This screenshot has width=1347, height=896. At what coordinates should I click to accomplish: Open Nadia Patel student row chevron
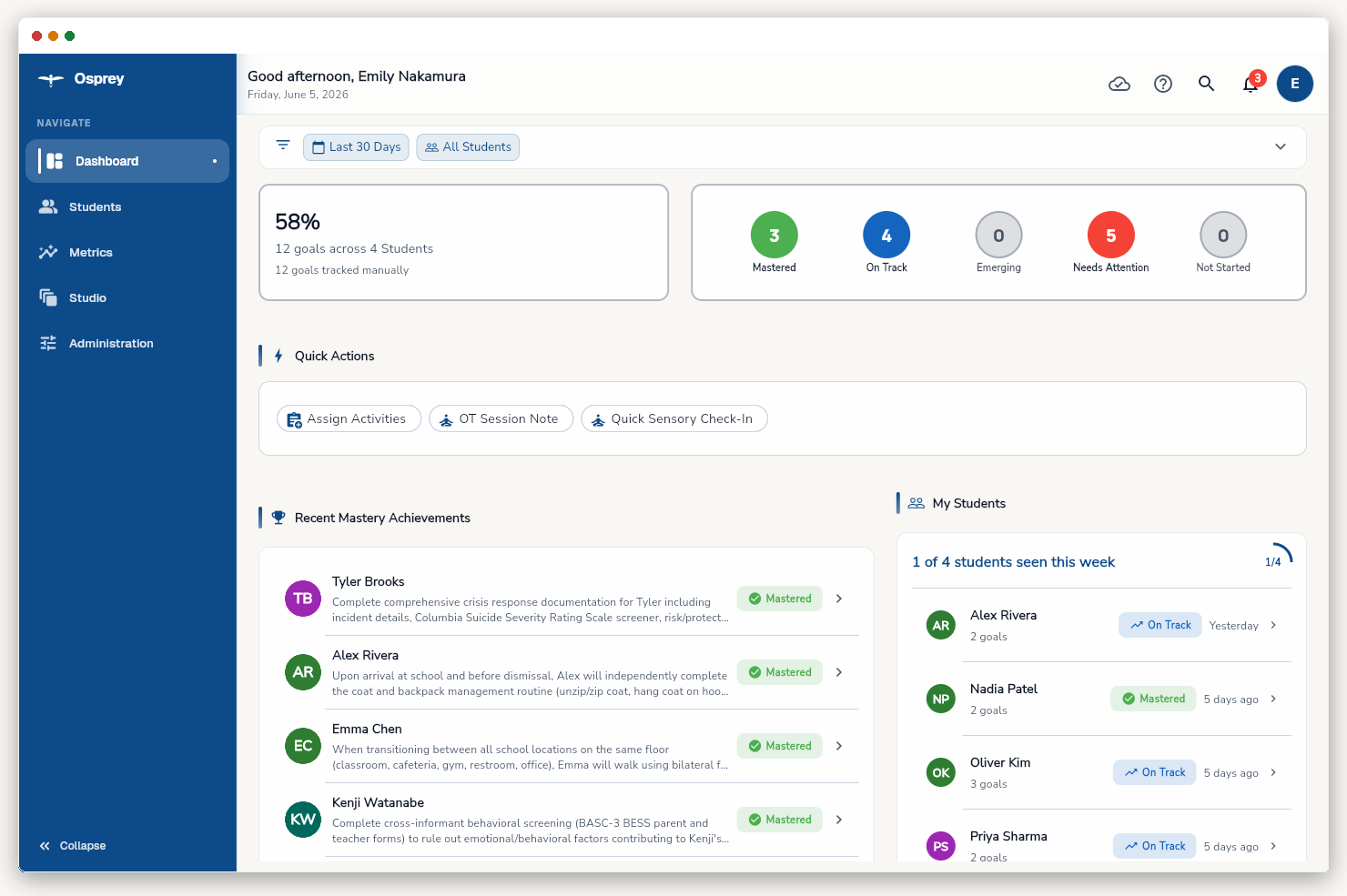tap(1273, 699)
